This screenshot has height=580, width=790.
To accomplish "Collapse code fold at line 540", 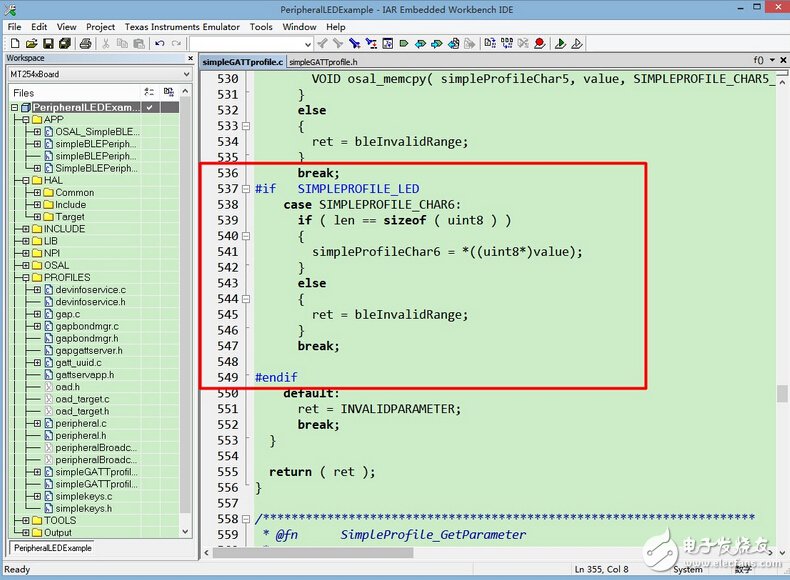I will point(246,236).
